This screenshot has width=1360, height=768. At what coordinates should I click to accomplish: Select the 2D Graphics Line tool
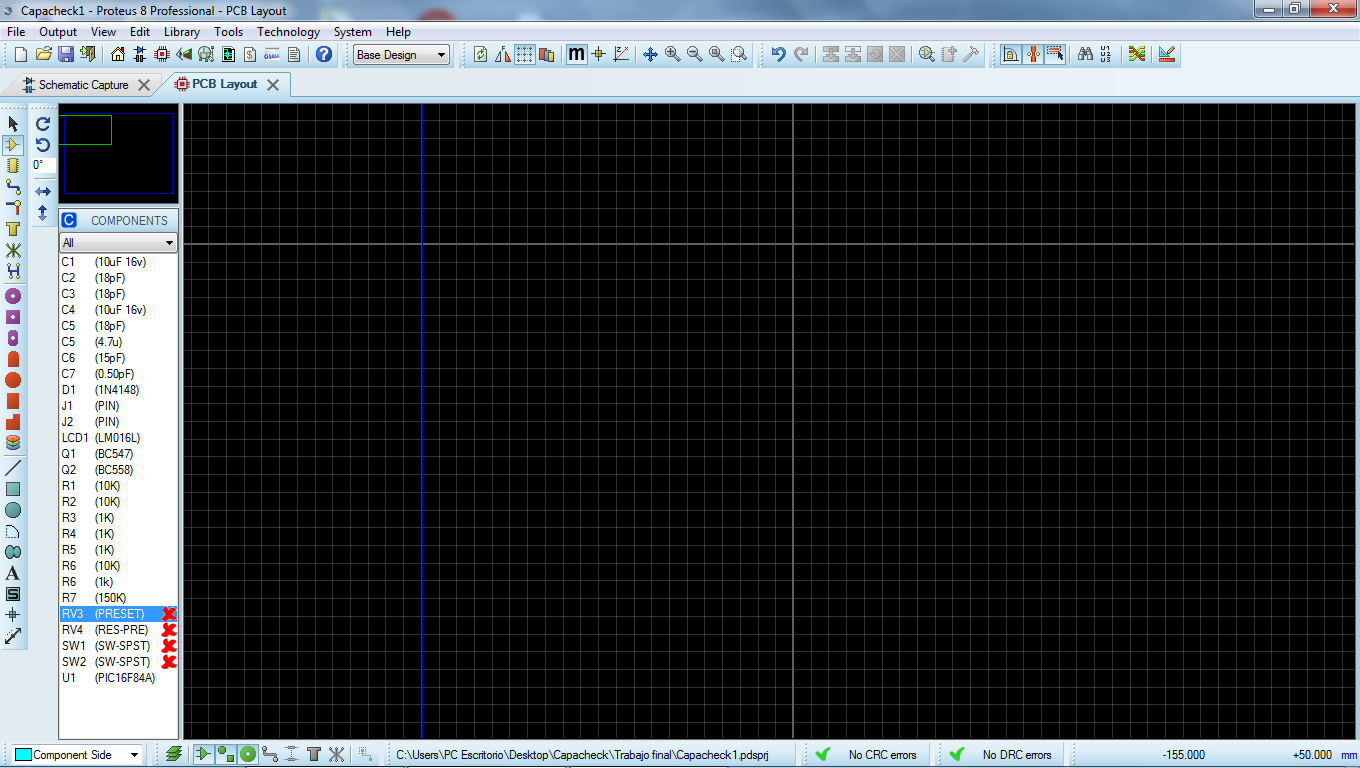coord(13,468)
